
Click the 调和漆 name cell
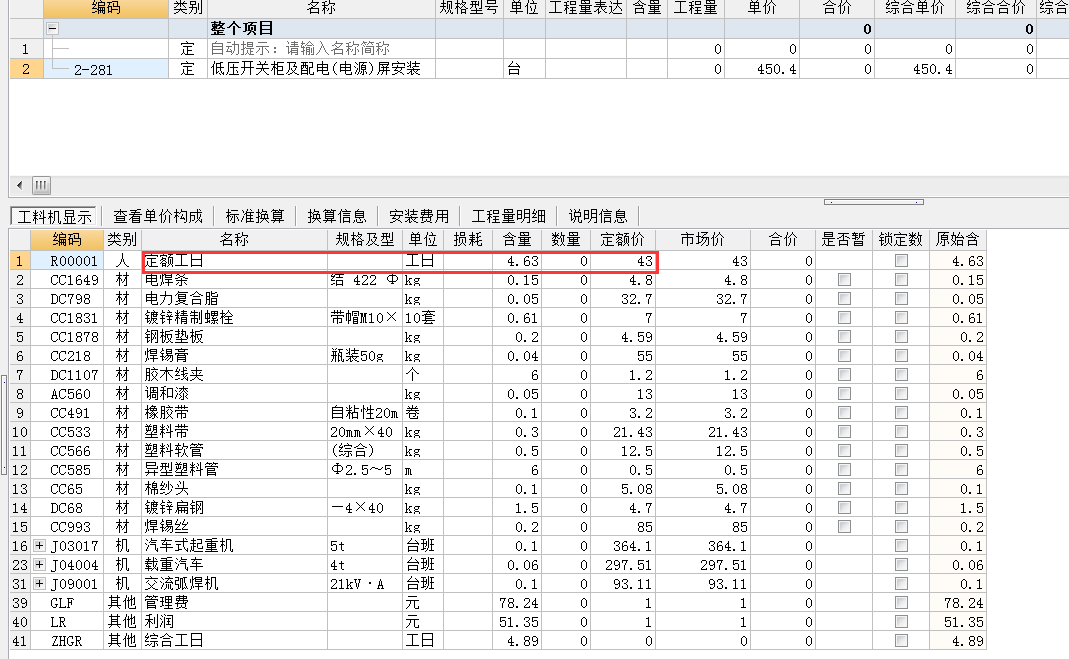(x=235, y=394)
